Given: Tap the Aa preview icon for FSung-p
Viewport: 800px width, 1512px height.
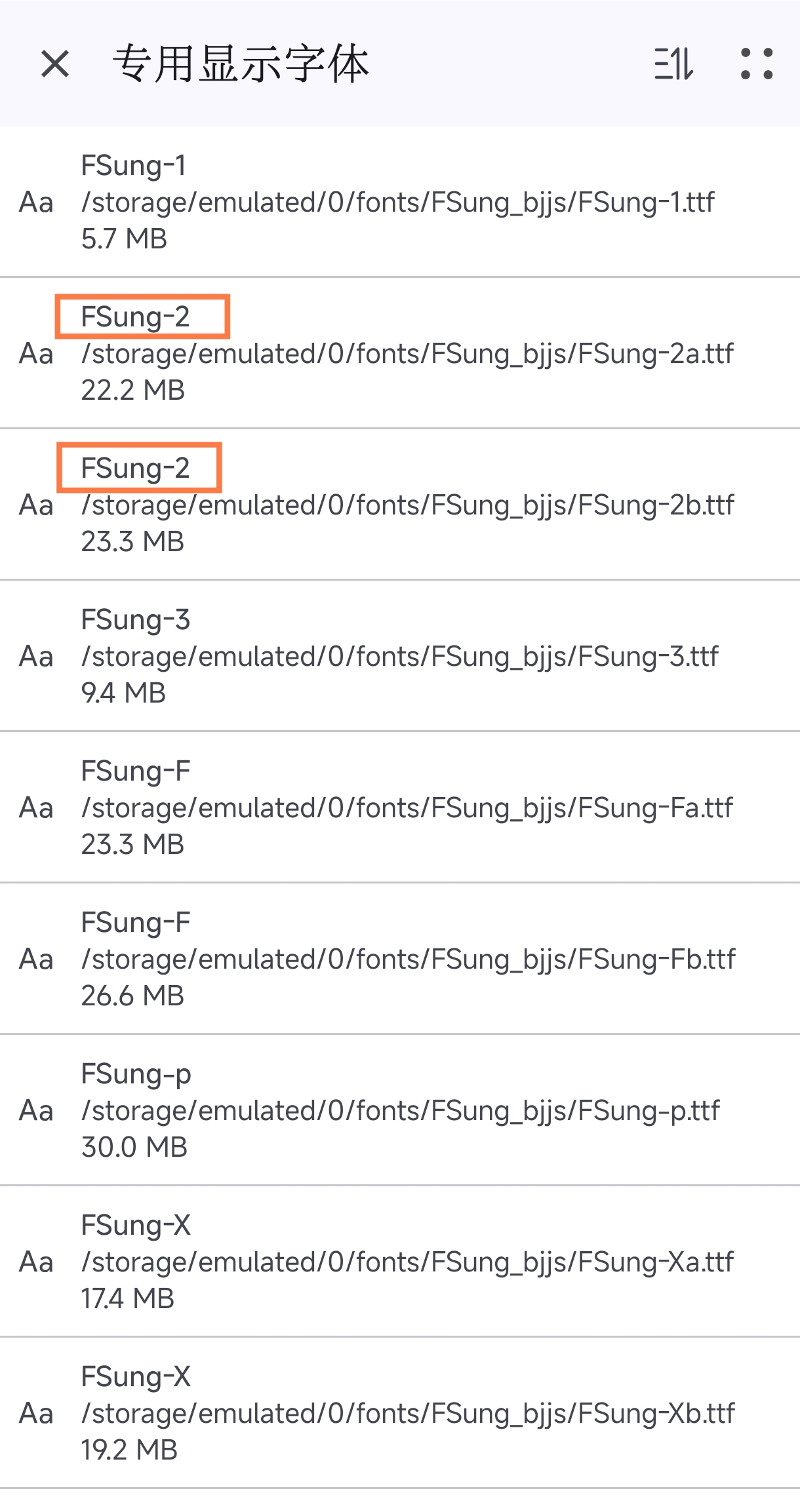Looking at the screenshot, I should (x=36, y=1111).
